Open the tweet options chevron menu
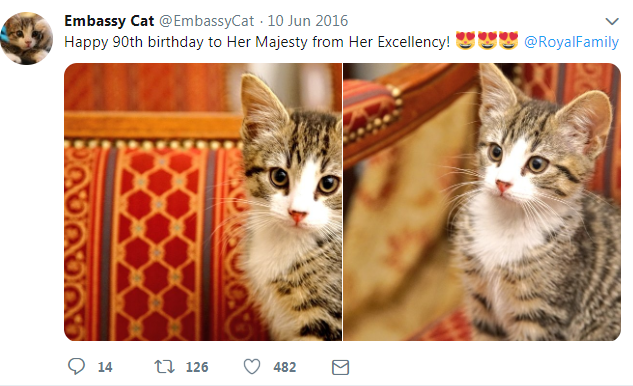This screenshot has width=633, height=386. [x=612, y=21]
